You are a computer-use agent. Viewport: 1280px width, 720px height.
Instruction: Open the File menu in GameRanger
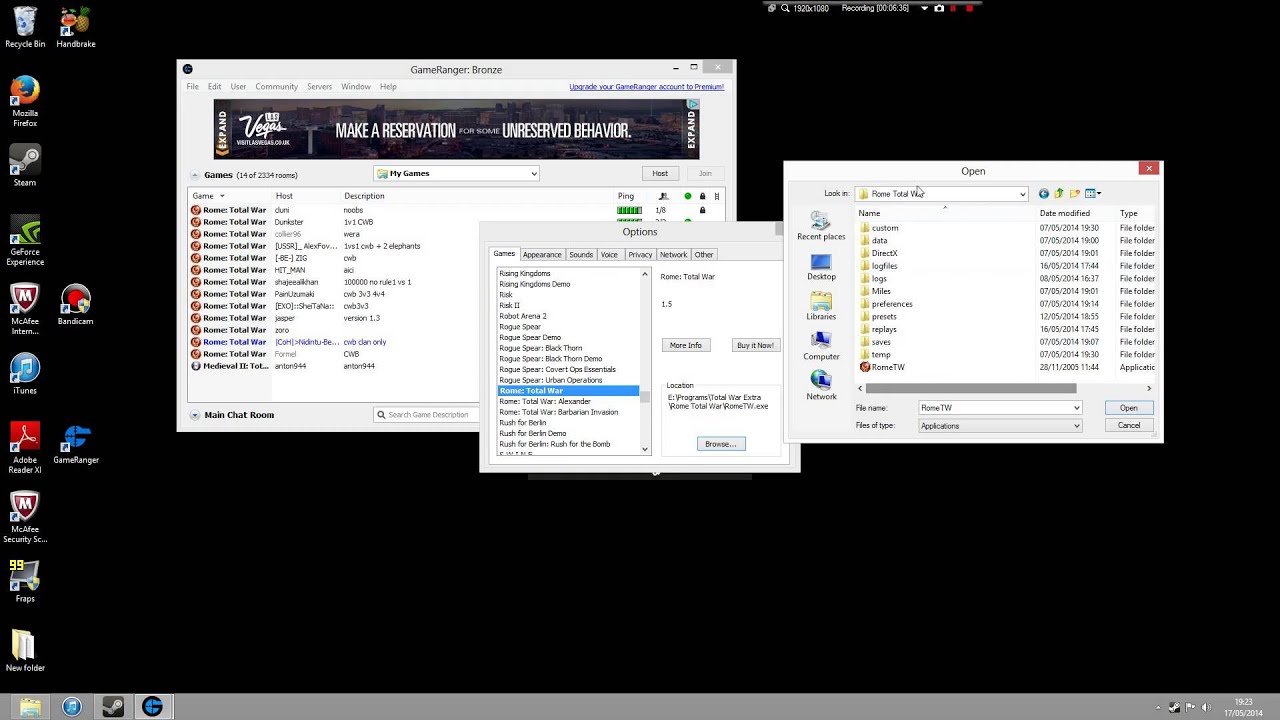[192, 87]
